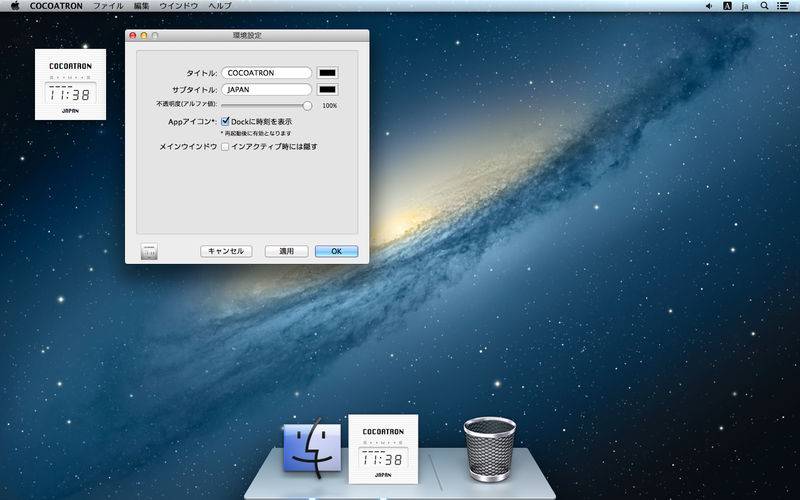Screen dimensions: 800x500
Task: Click the small clock icon in preferences footer
Action: [x=149, y=251]
